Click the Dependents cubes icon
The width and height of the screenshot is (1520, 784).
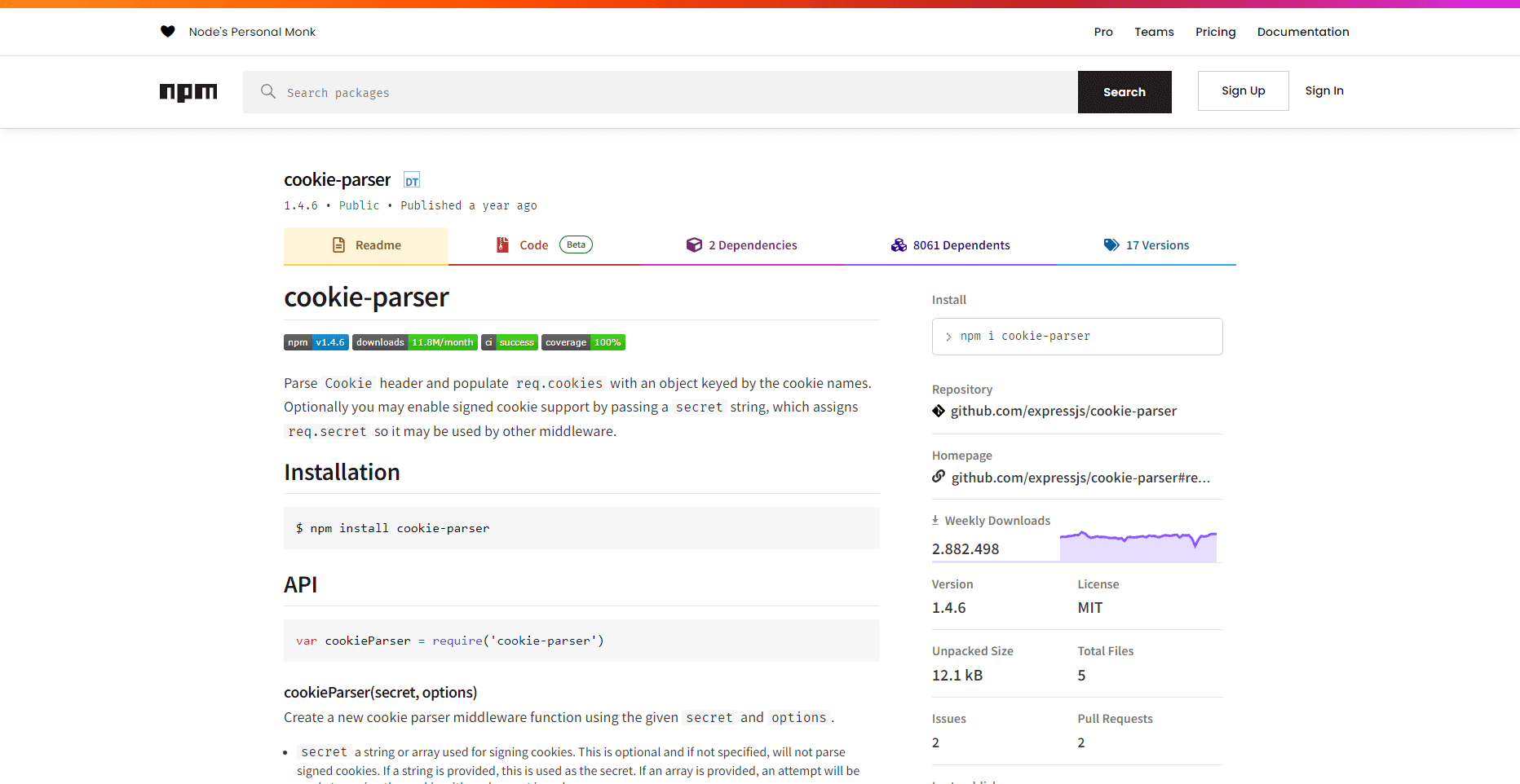(899, 245)
